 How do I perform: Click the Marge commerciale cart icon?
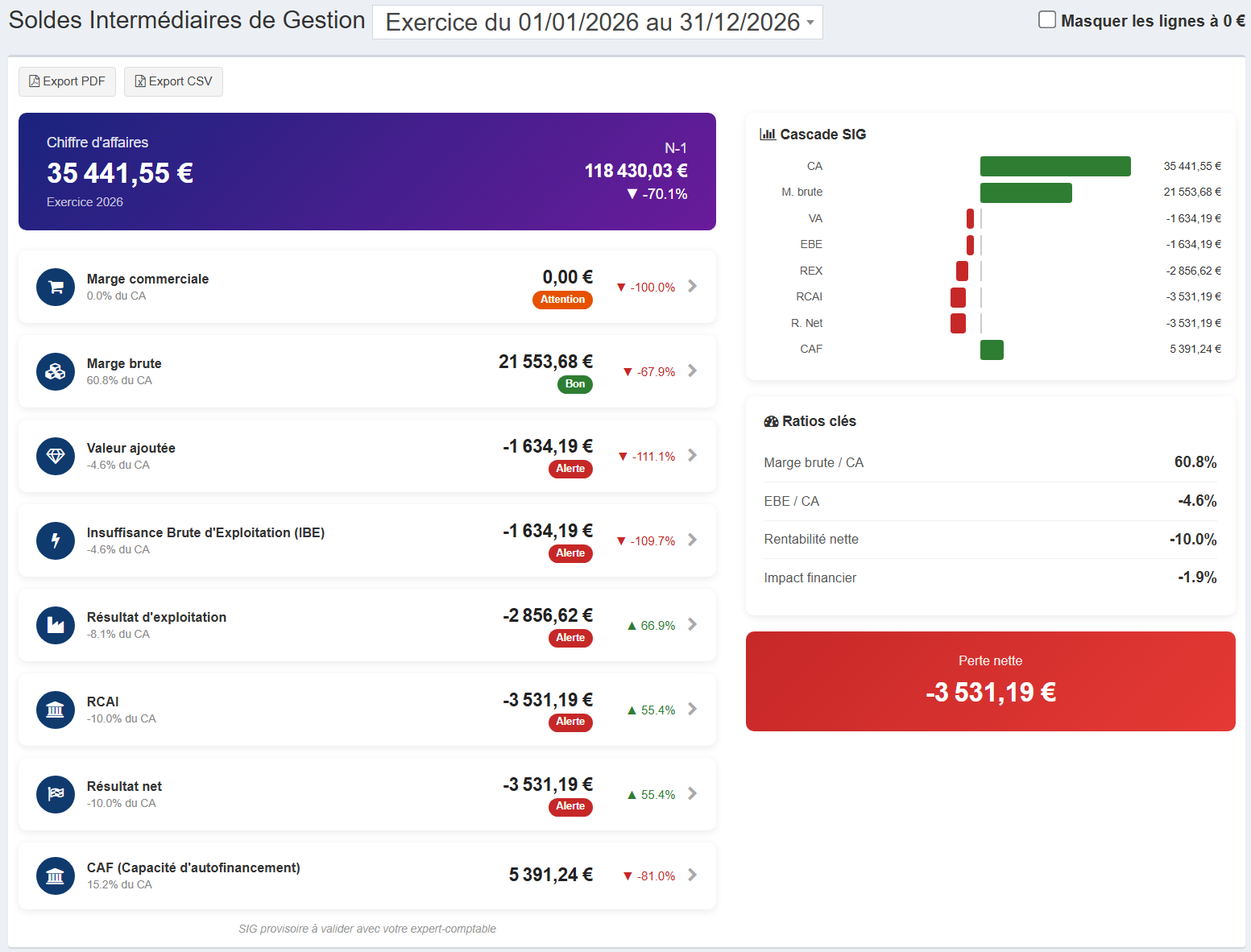[x=56, y=287]
